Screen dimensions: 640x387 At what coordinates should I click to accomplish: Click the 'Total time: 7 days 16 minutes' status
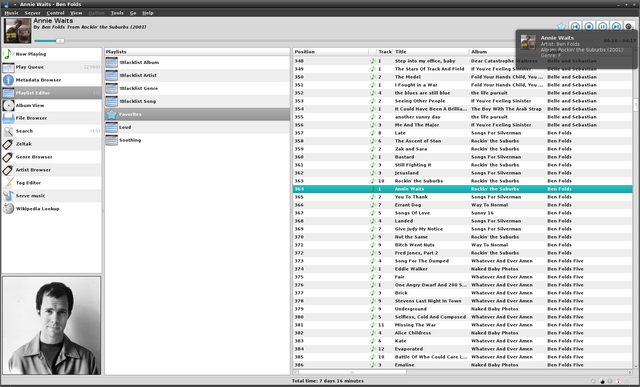coord(327,381)
